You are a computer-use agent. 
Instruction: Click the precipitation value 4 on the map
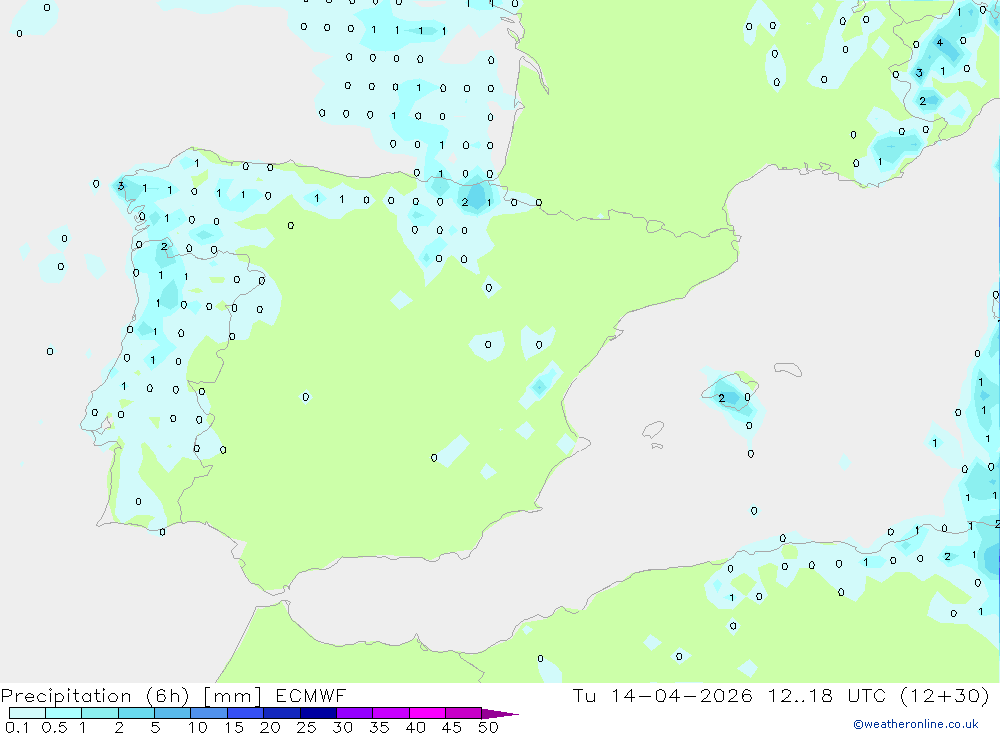[x=939, y=43]
